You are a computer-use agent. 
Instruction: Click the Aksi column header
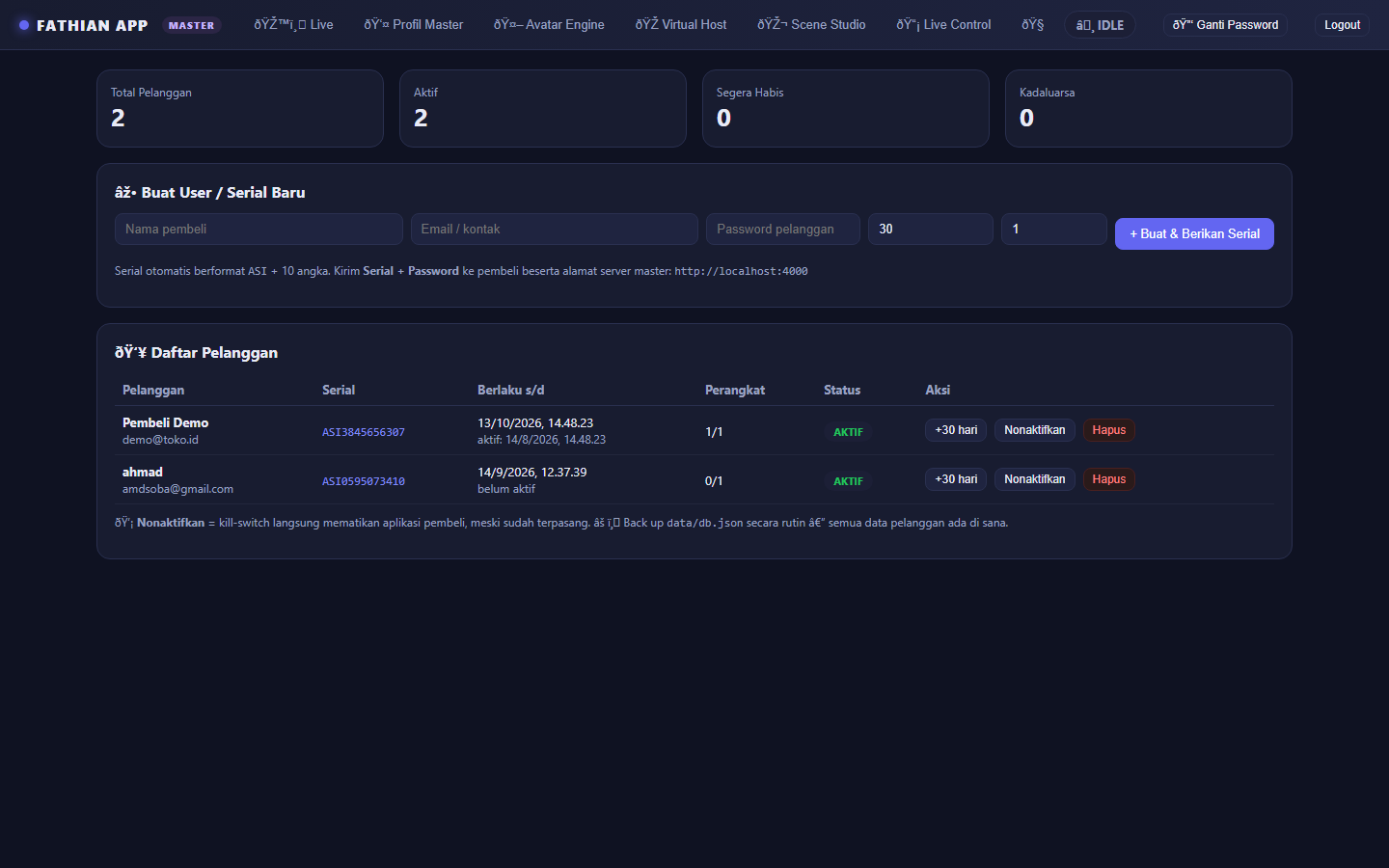pyautogui.click(x=938, y=391)
